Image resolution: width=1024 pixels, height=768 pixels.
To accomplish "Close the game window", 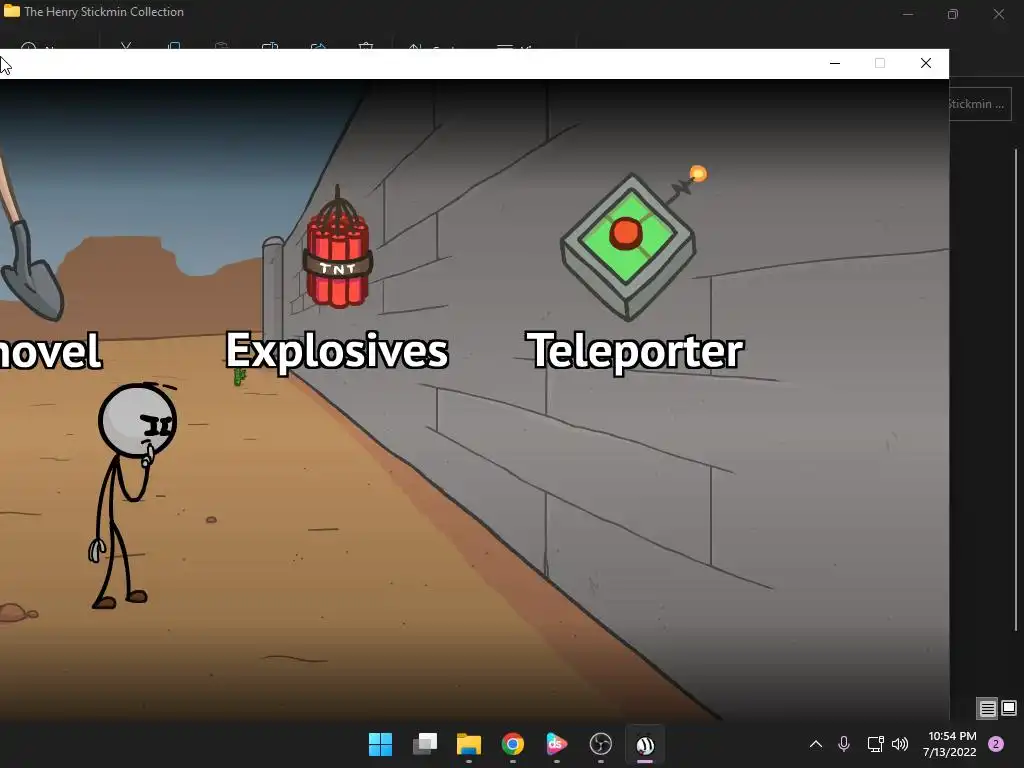I will point(925,63).
